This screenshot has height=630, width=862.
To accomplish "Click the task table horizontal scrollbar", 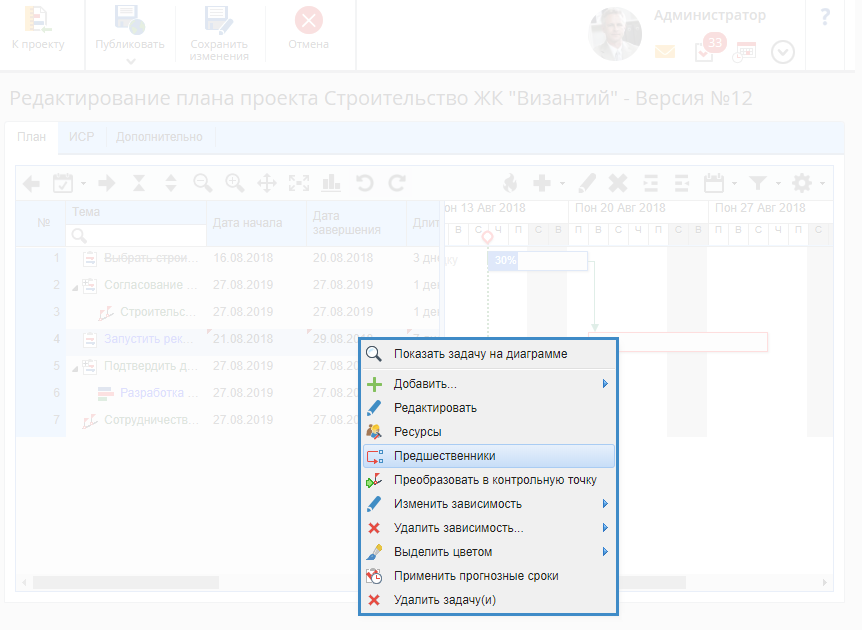I will tap(126, 582).
